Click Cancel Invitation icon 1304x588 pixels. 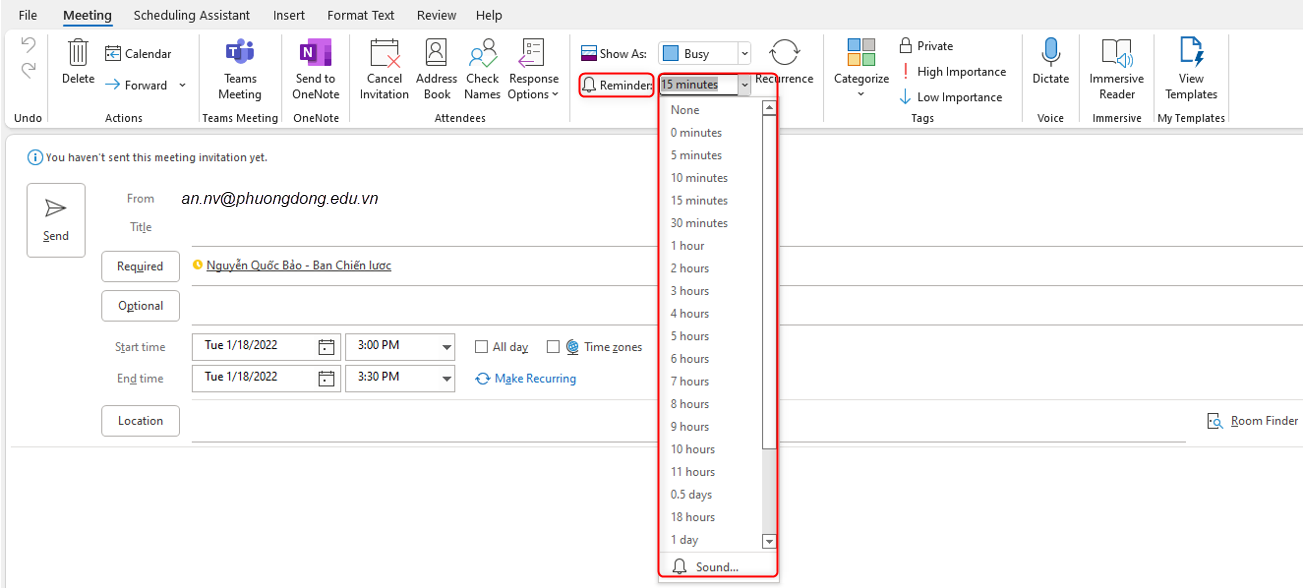385,69
